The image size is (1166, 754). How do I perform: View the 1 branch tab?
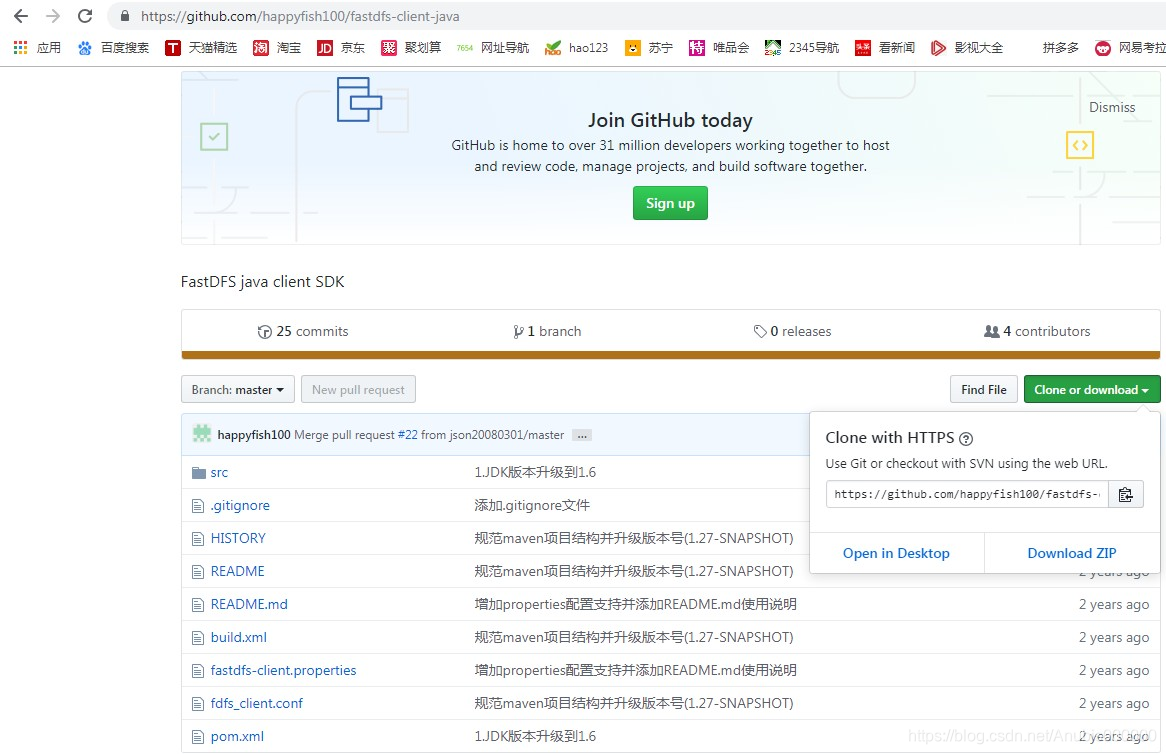coord(547,332)
